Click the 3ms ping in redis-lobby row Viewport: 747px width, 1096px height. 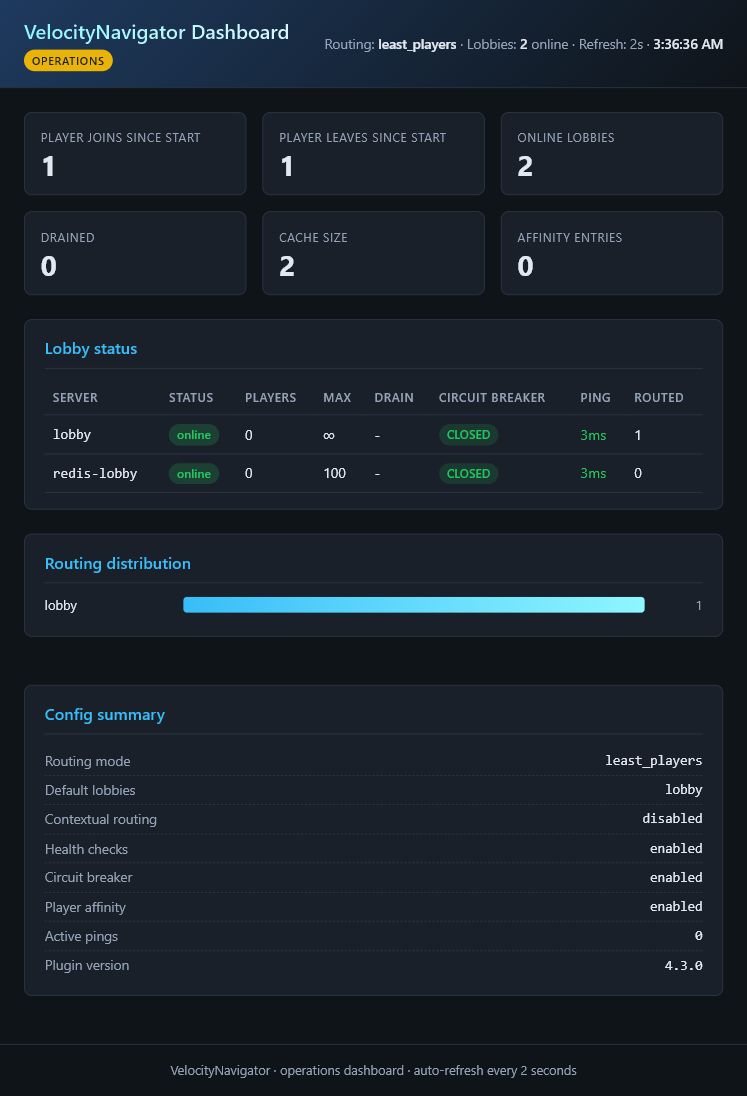(x=593, y=473)
